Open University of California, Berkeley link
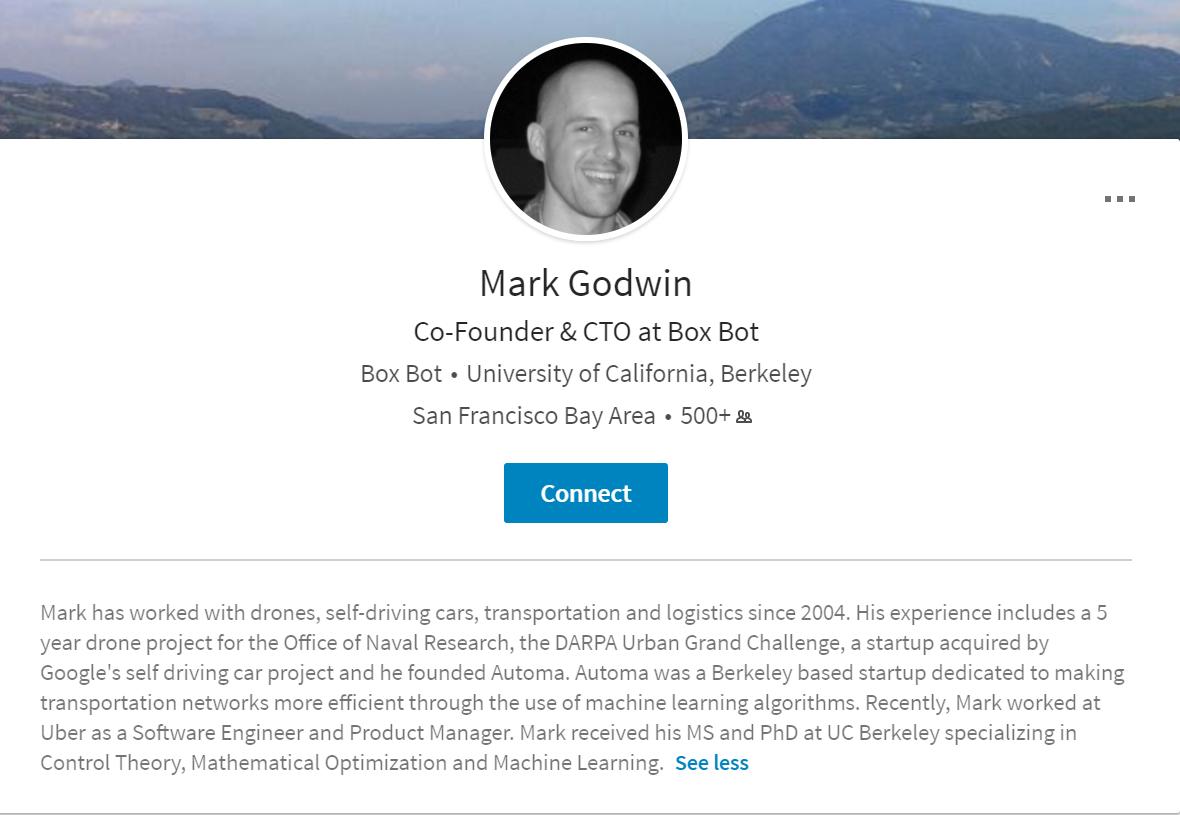The width and height of the screenshot is (1180, 815). pos(639,374)
